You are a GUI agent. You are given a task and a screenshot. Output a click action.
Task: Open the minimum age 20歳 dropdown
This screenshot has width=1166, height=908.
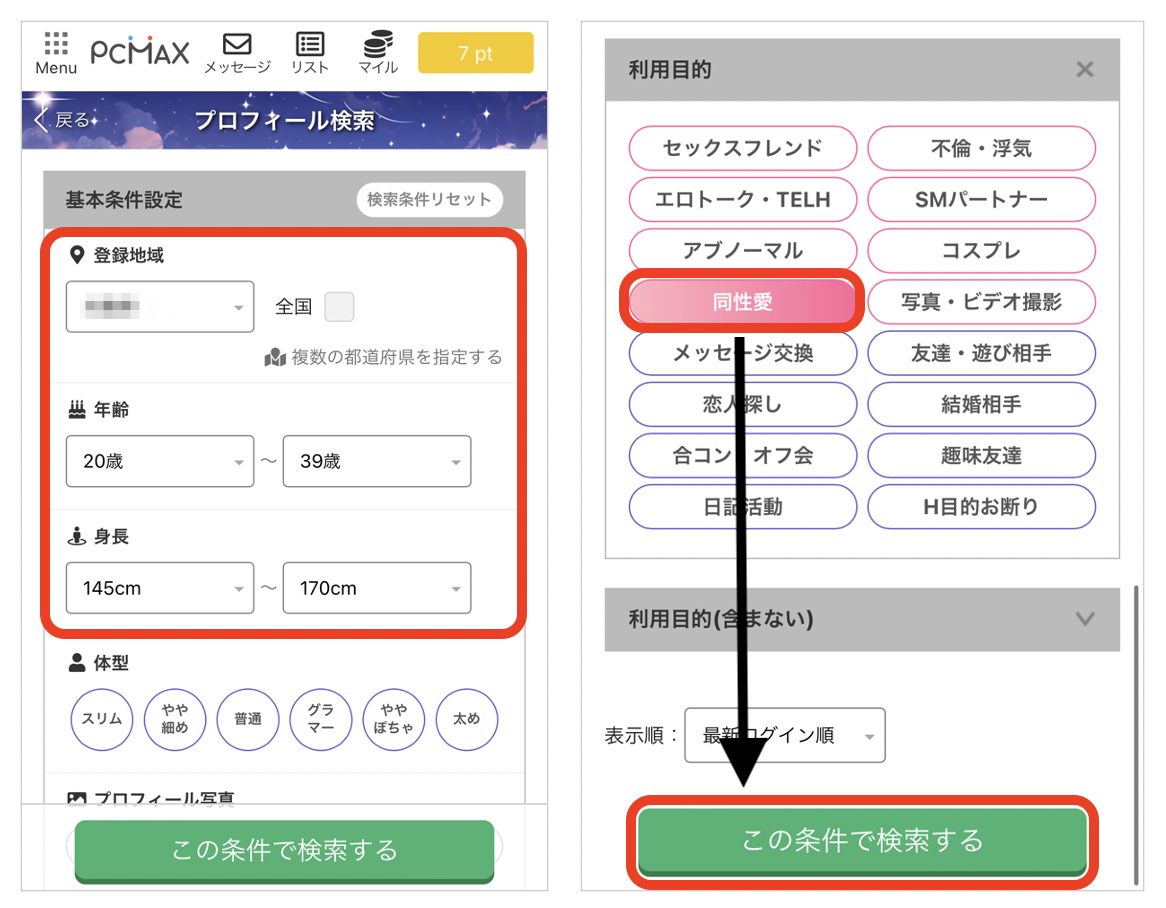click(160, 462)
